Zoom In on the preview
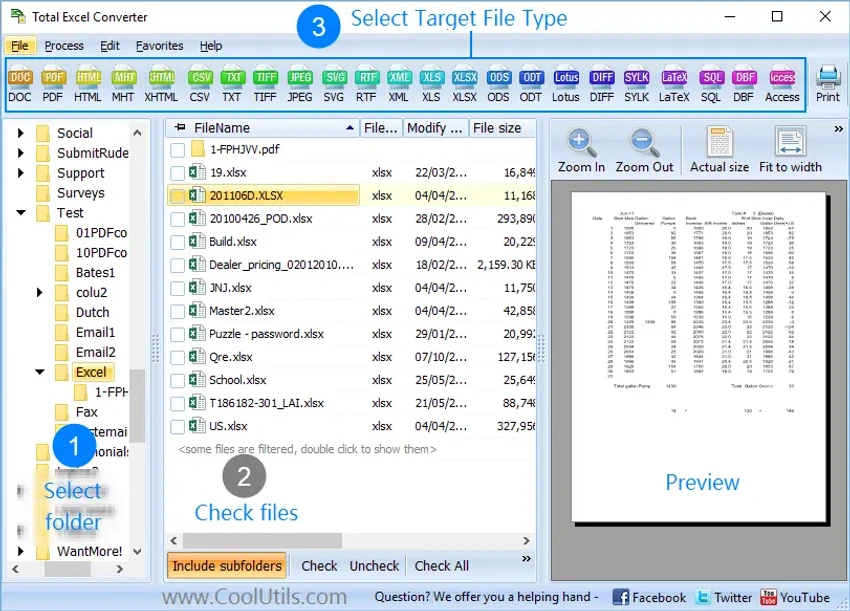Viewport: 850px width, 611px height. (x=581, y=151)
